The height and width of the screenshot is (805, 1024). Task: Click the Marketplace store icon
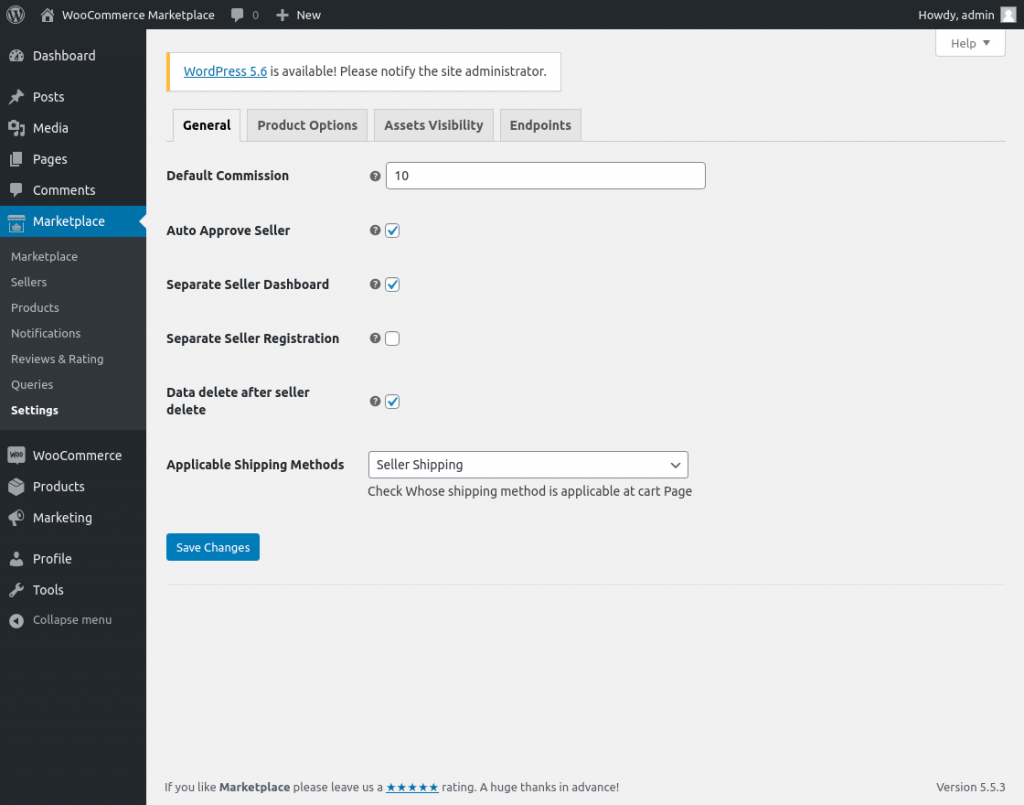17,222
